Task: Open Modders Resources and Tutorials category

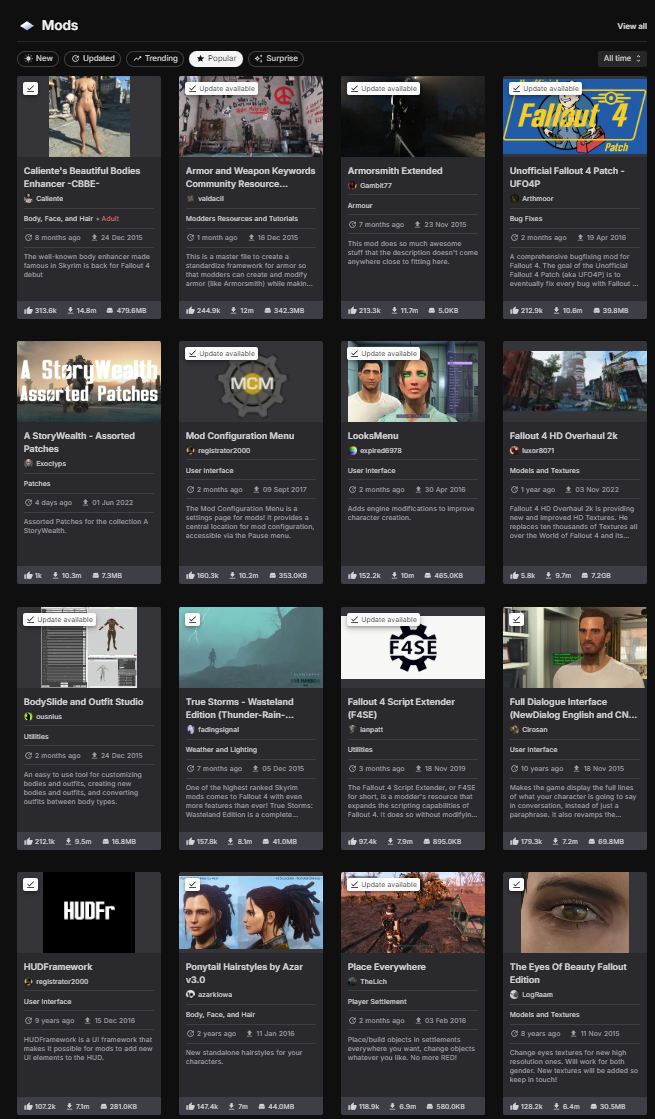Action: click(x=242, y=218)
